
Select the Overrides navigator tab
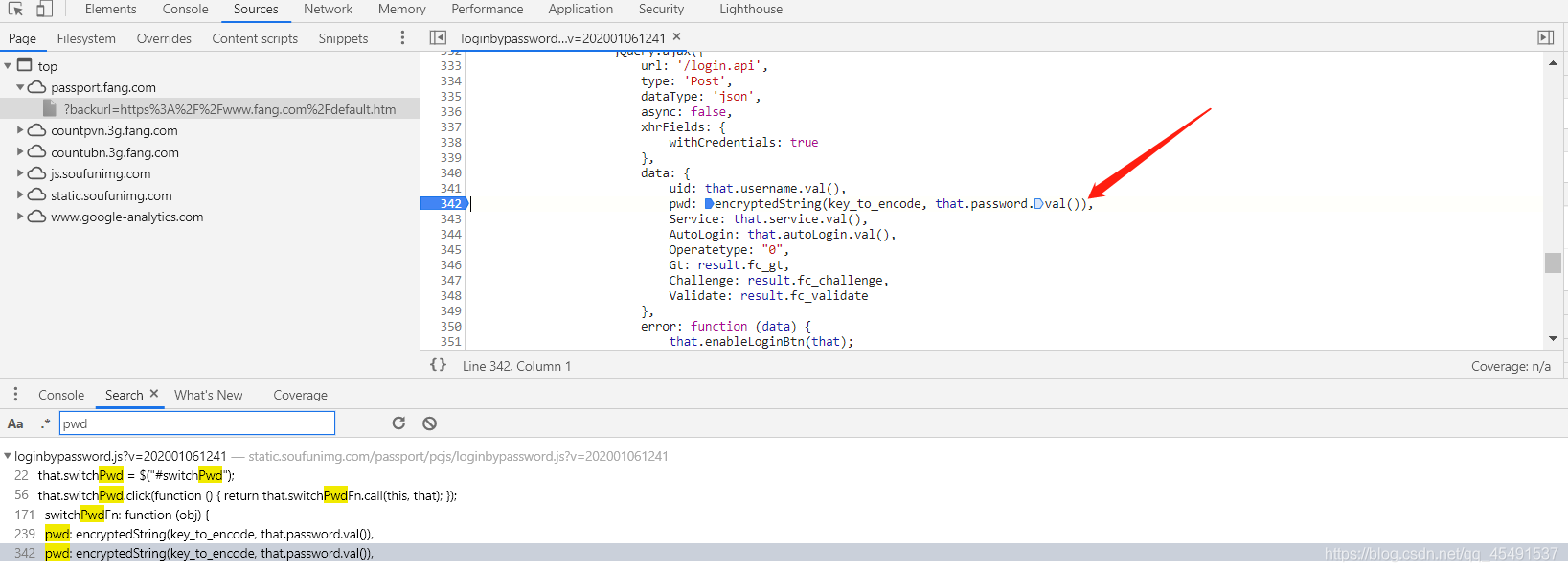pos(164,38)
